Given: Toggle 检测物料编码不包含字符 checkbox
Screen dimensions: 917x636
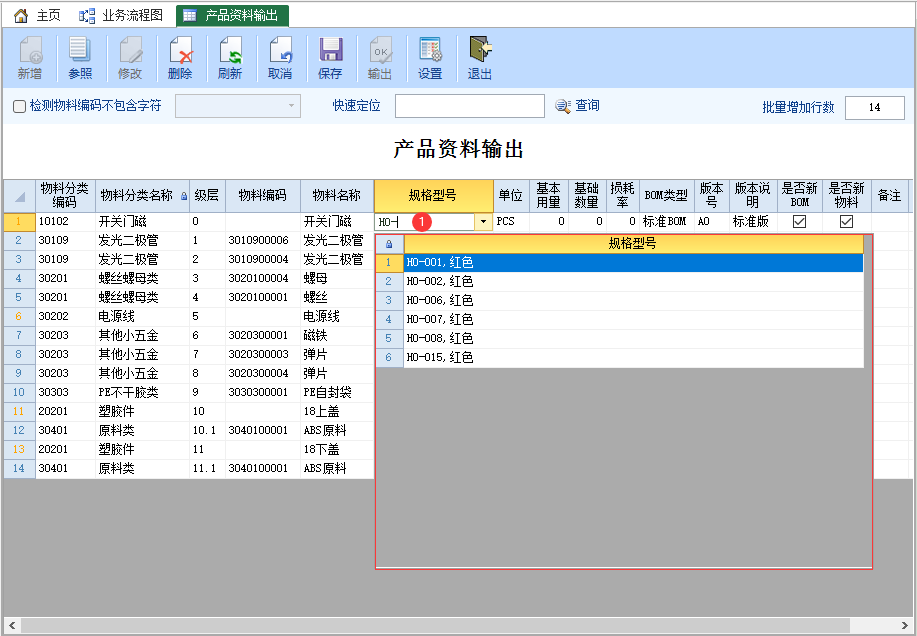Looking at the screenshot, I should tap(19, 106).
